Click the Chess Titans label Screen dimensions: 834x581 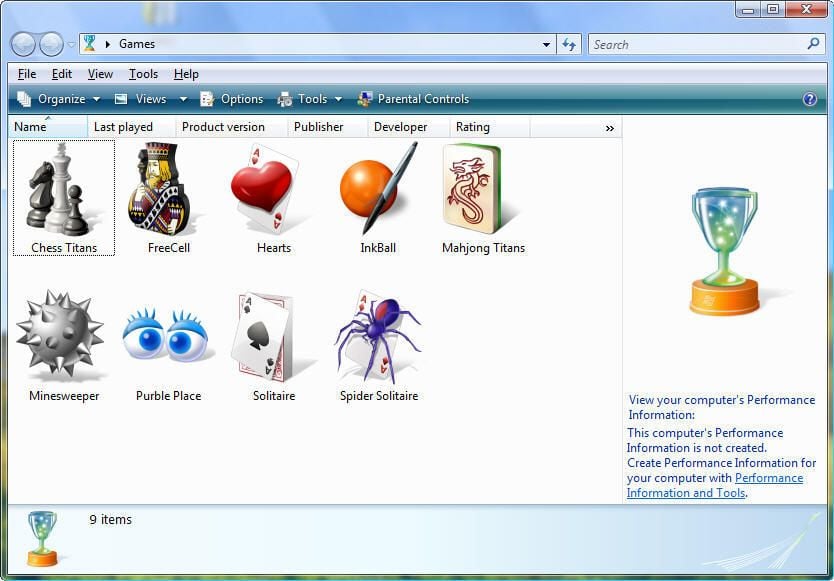click(x=64, y=248)
